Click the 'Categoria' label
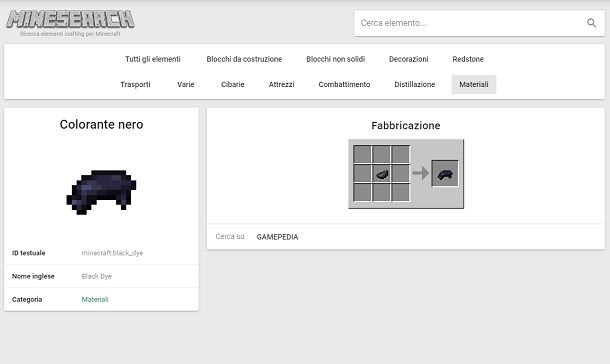This screenshot has height=364, width=610. point(27,299)
